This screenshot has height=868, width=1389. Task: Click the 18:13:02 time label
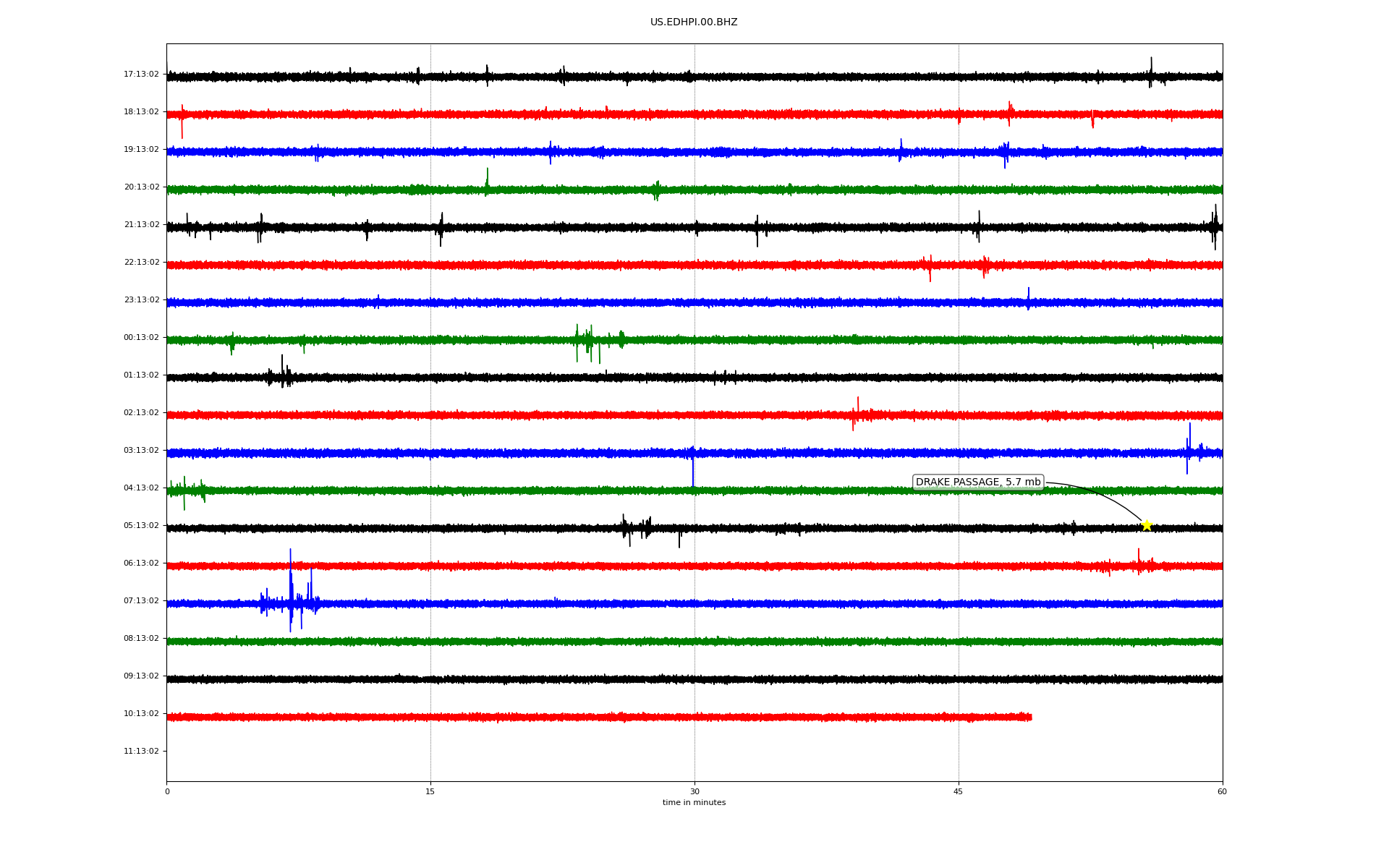click(141, 111)
